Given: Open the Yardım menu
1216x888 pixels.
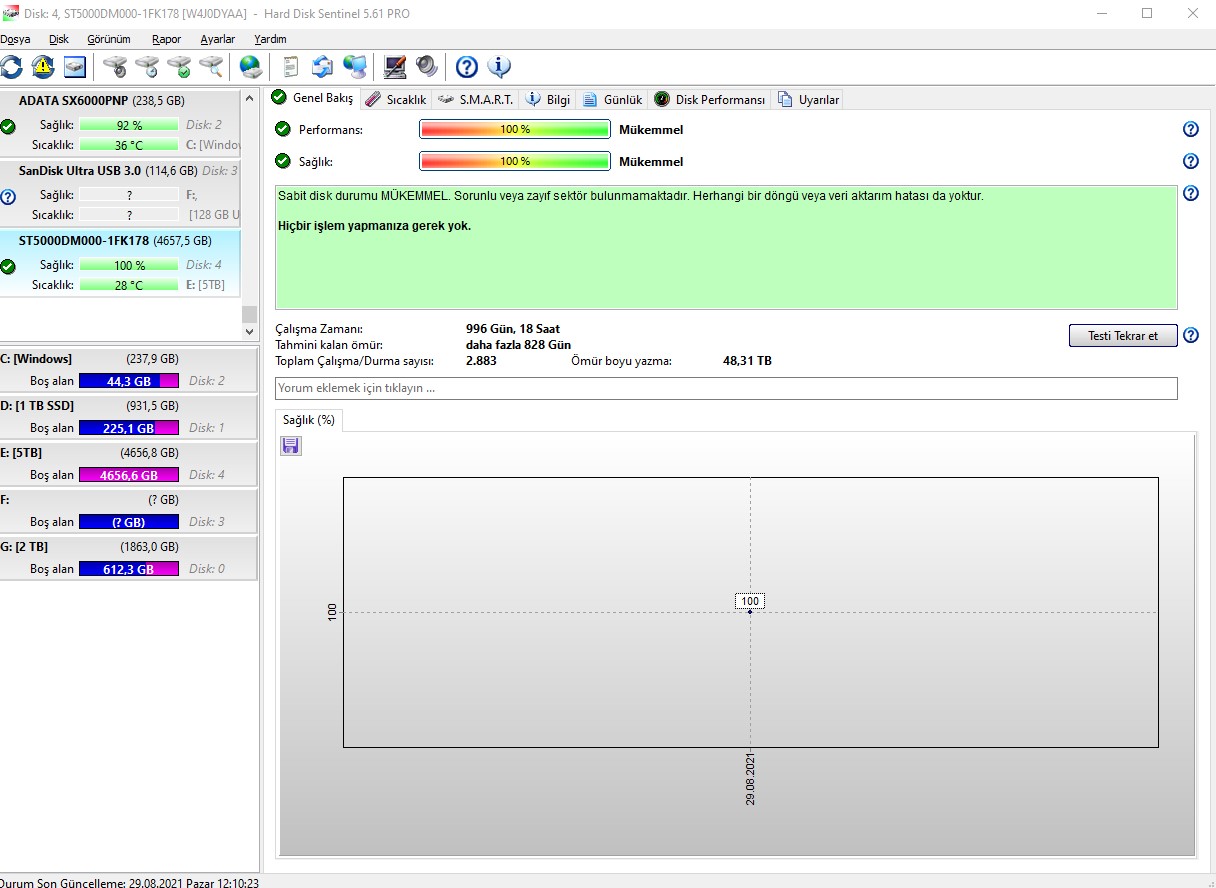Looking at the screenshot, I should (x=270, y=39).
